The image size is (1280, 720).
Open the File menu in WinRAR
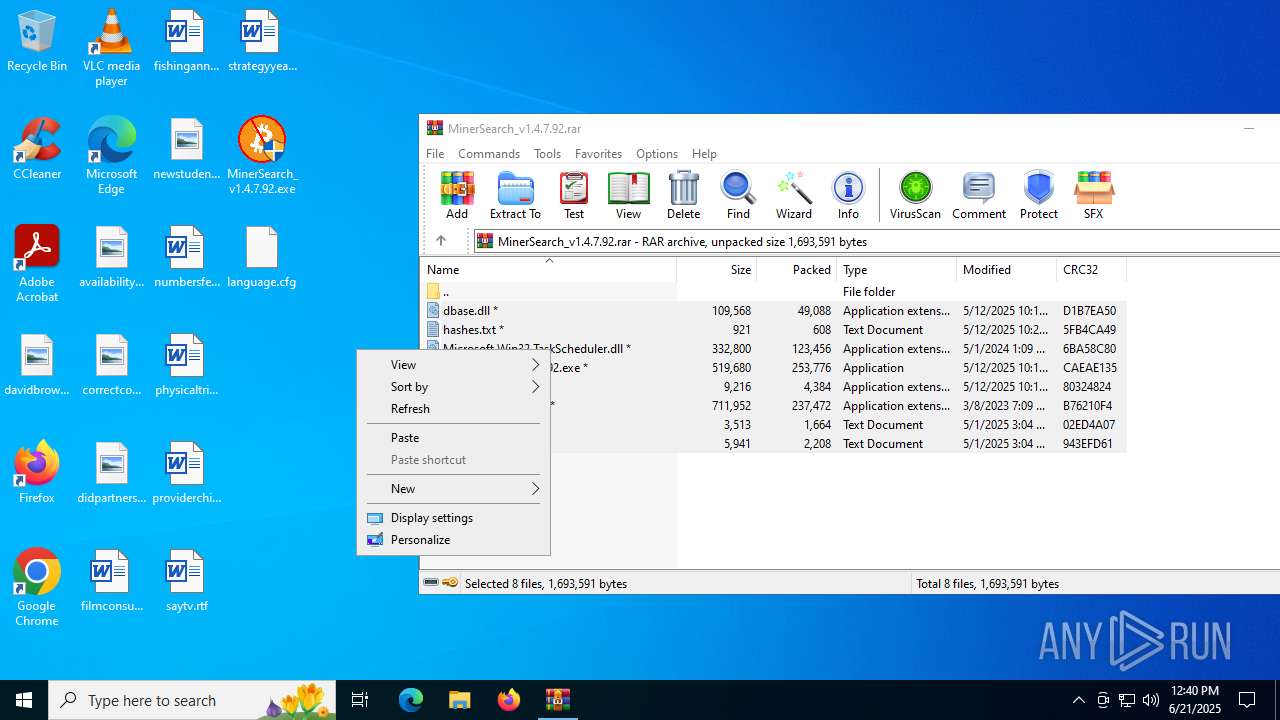click(x=435, y=154)
